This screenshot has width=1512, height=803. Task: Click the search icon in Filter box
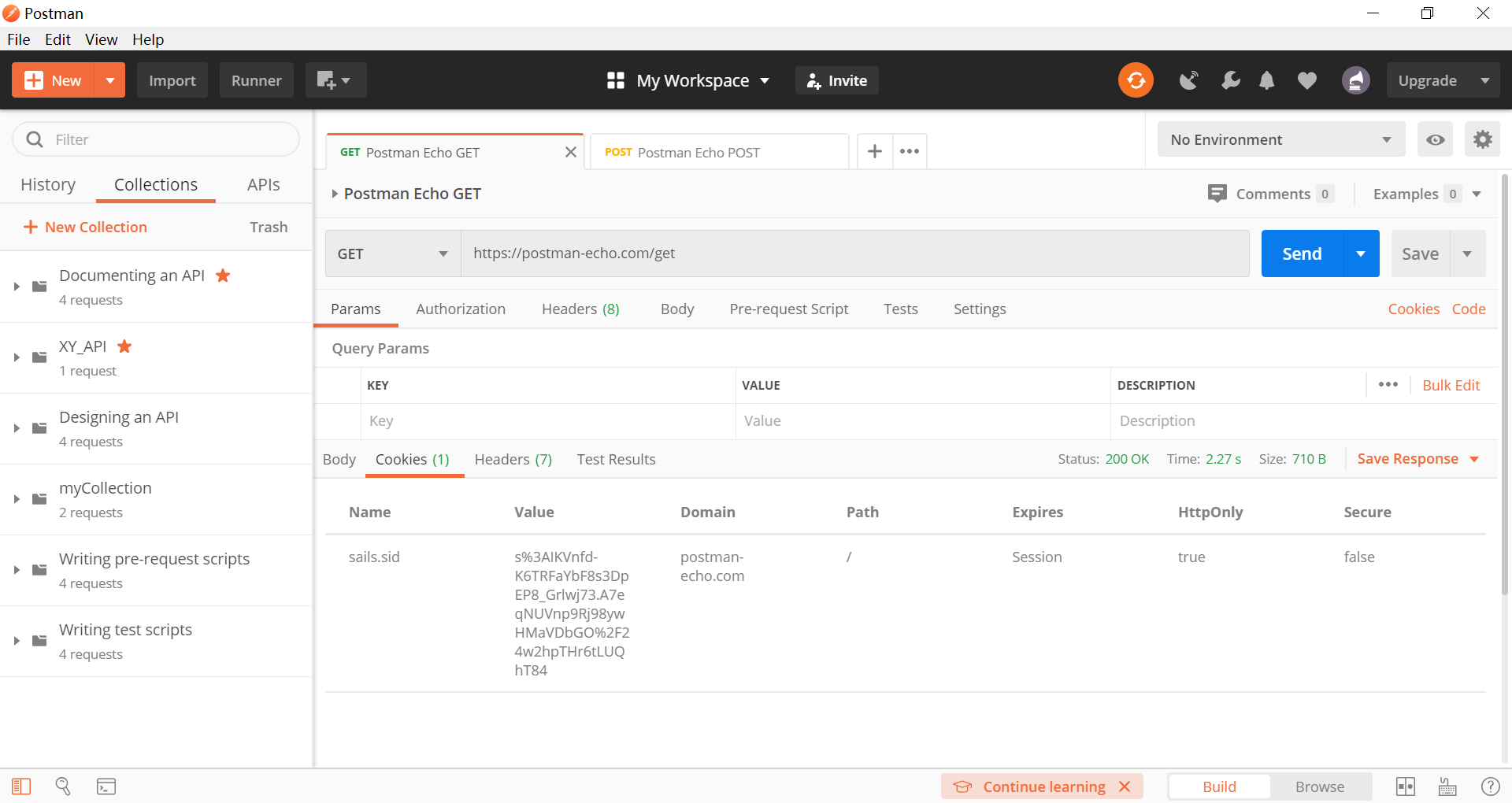coord(35,139)
